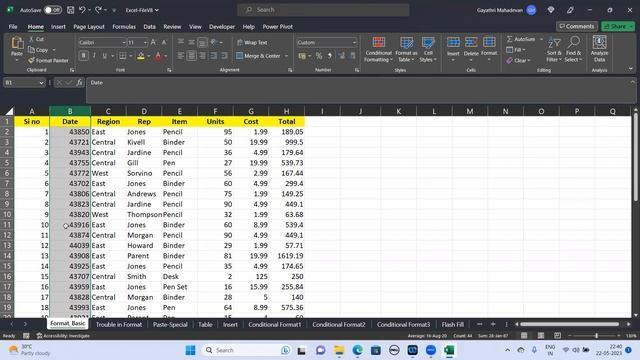This screenshot has width=640, height=360.
Task: Switch to the Trouble in Format sheet
Action: tap(119, 324)
